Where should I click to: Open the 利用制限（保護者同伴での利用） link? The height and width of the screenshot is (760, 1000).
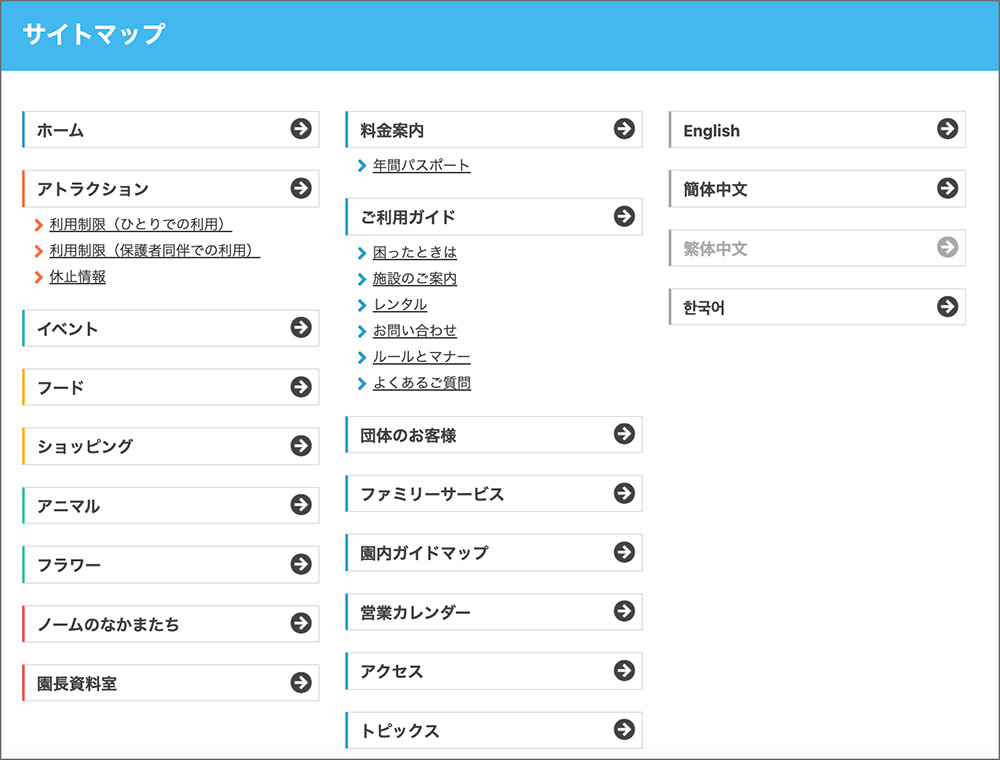tap(155, 251)
